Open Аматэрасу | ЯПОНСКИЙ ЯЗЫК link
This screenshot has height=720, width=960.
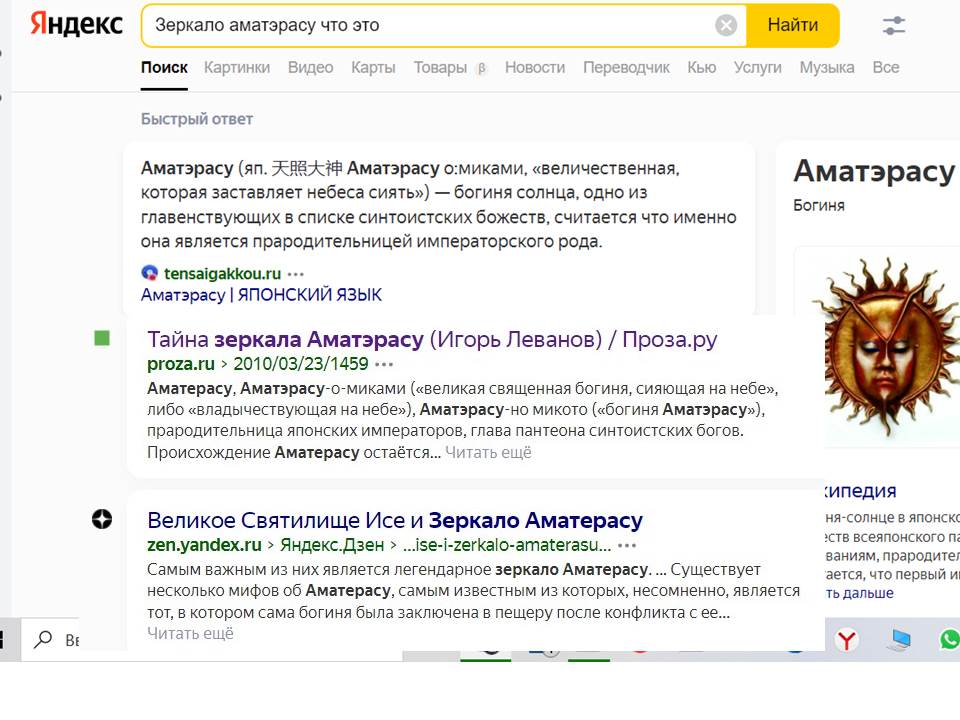click(261, 294)
